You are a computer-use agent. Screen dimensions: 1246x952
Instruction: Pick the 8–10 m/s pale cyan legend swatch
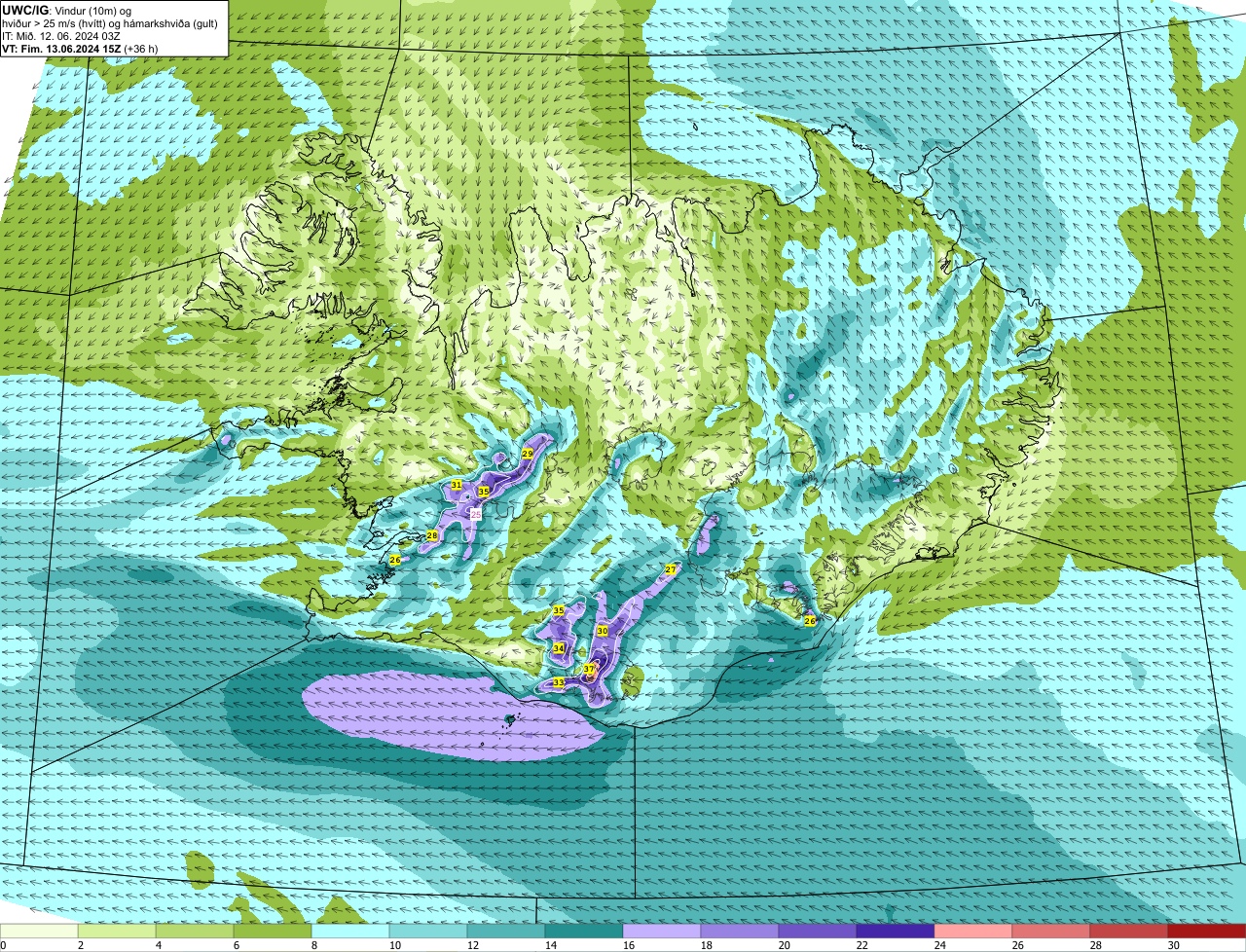point(350,931)
